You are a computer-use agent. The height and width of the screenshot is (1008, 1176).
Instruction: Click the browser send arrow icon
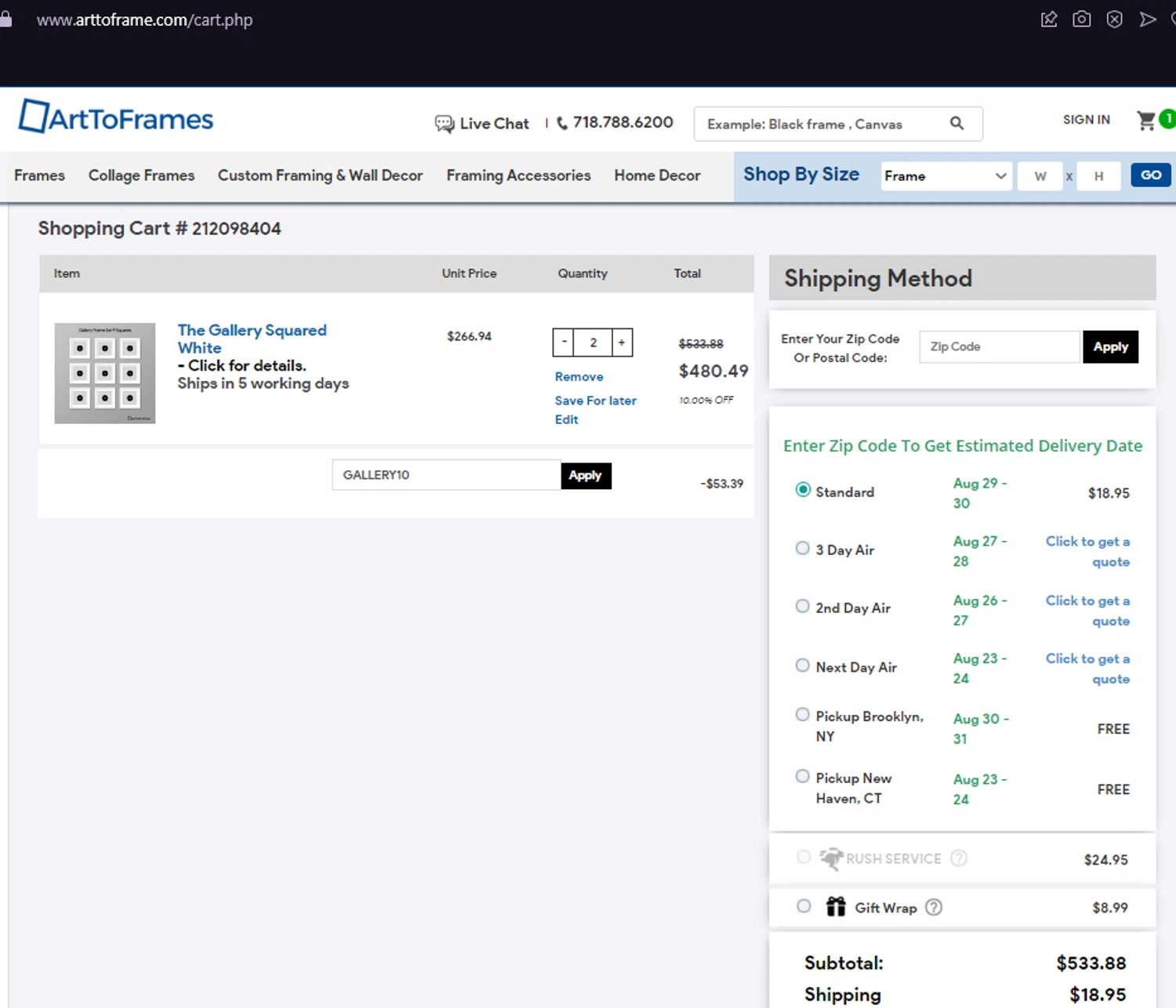[1148, 20]
